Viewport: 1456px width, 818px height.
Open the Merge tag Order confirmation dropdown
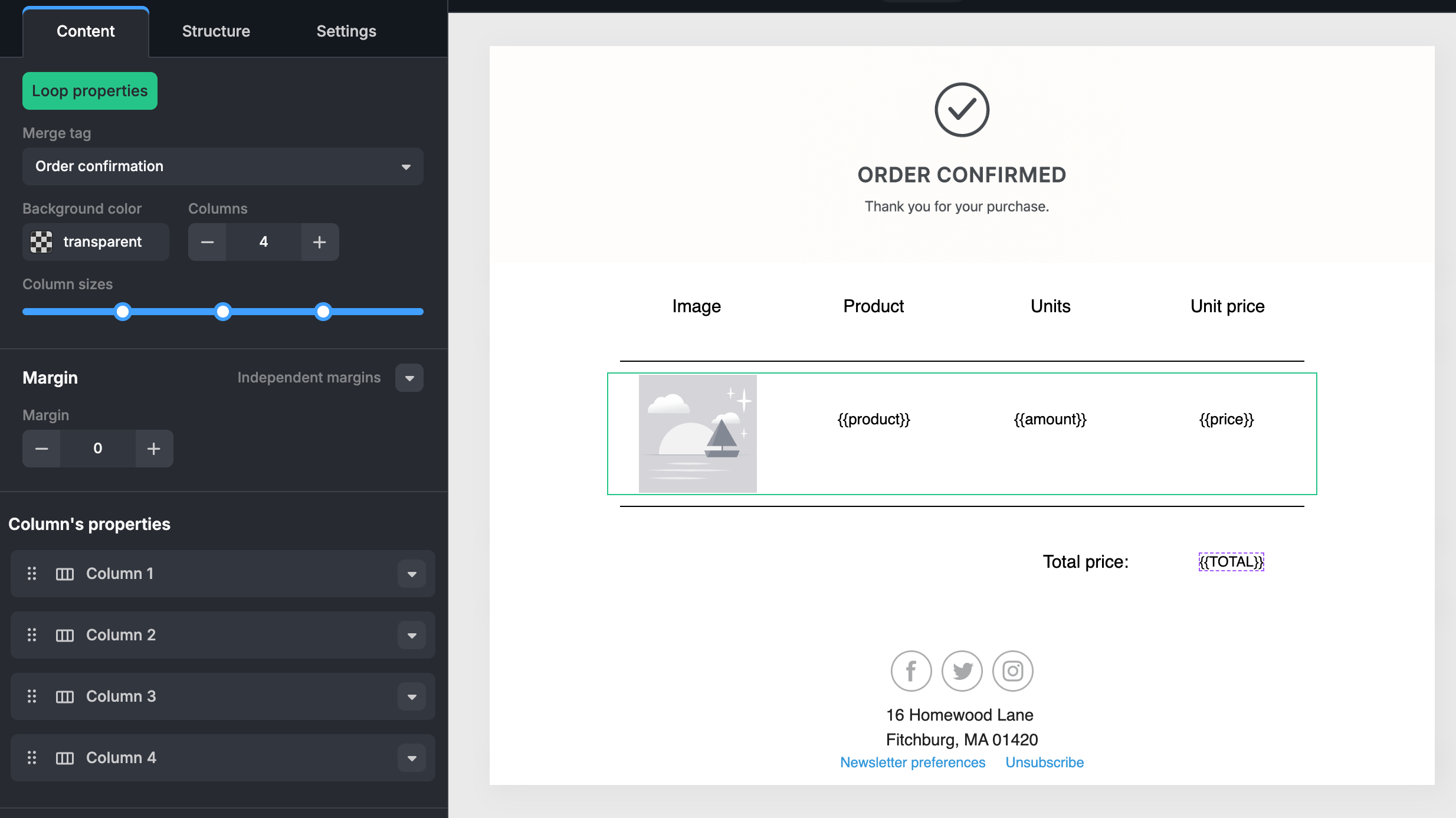(222, 166)
